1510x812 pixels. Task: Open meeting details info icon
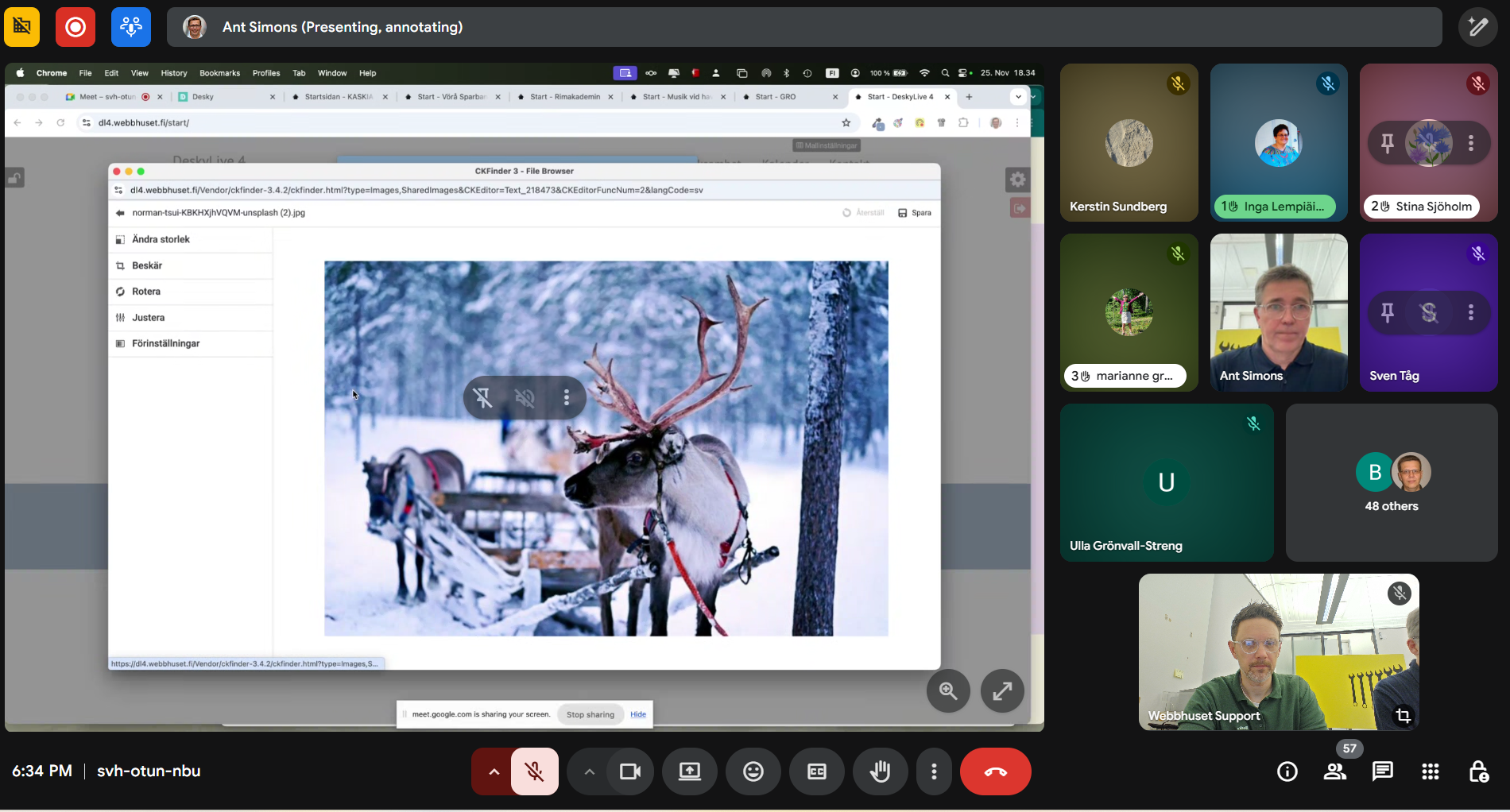point(1287,771)
